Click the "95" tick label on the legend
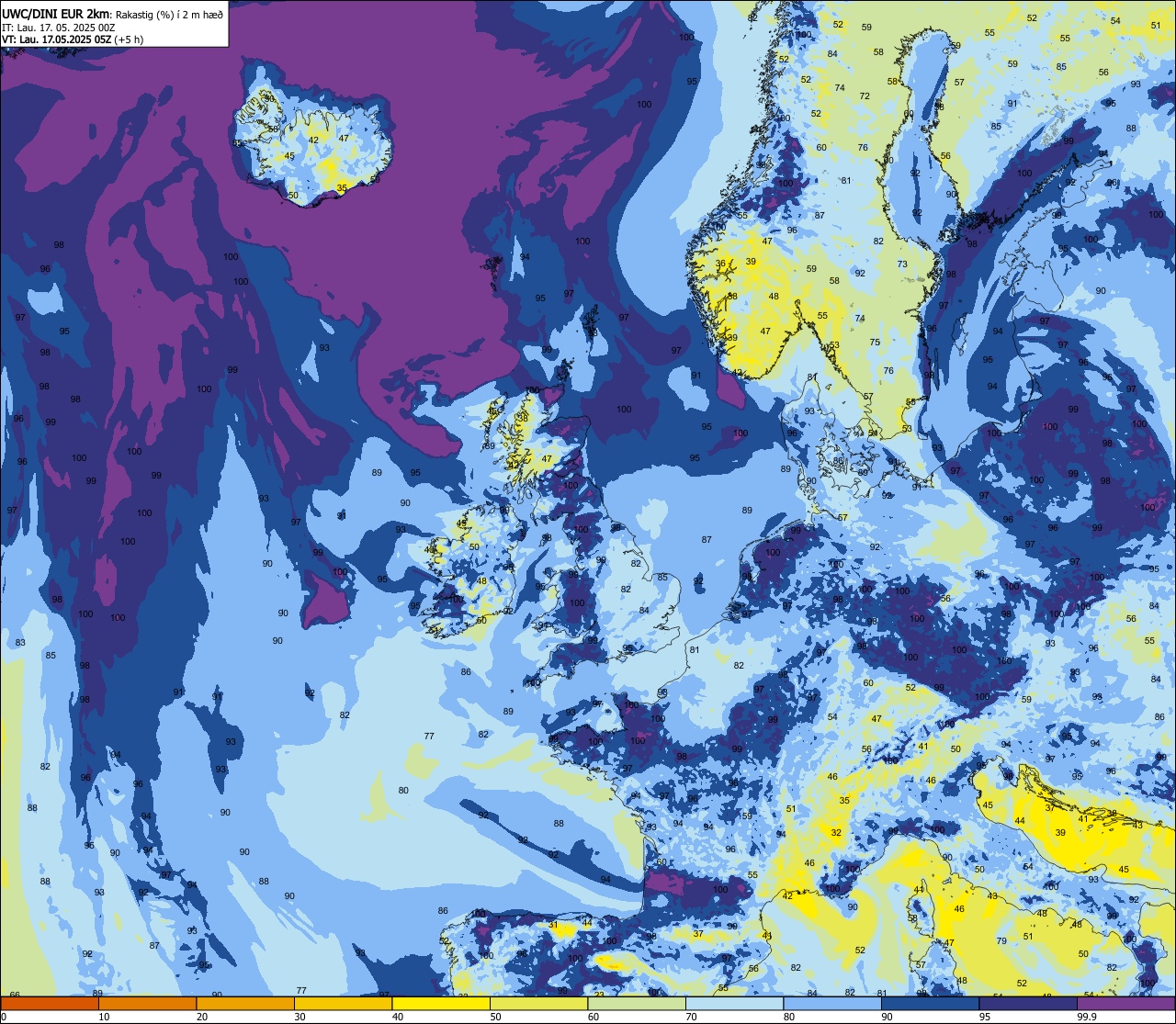Image resolution: width=1176 pixels, height=1024 pixels. (985, 1017)
